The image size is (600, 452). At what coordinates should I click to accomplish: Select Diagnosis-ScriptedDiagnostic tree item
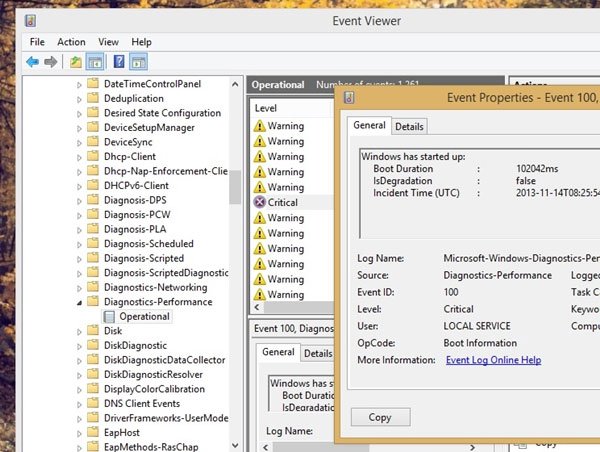tap(166, 273)
